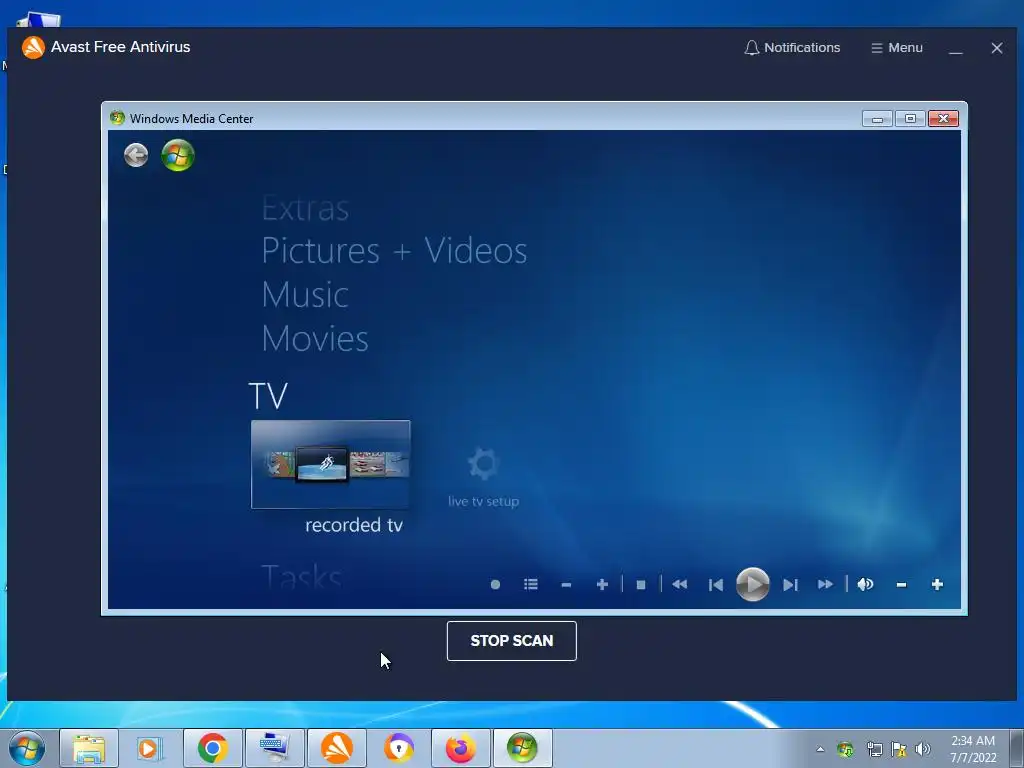
Task: Stop playback in Media Center
Action: coord(641,584)
